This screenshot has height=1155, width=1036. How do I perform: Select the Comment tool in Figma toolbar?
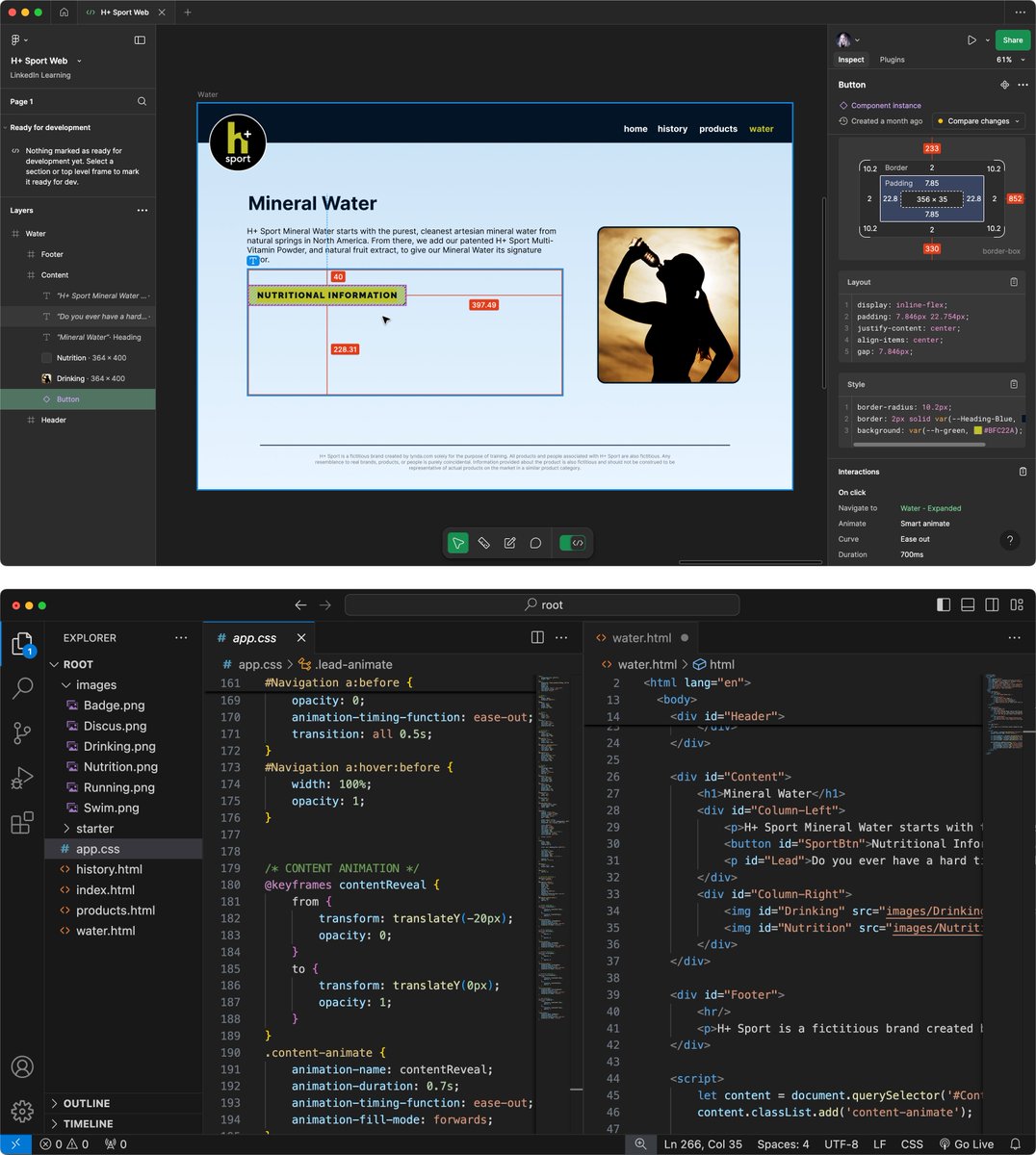pos(535,542)
